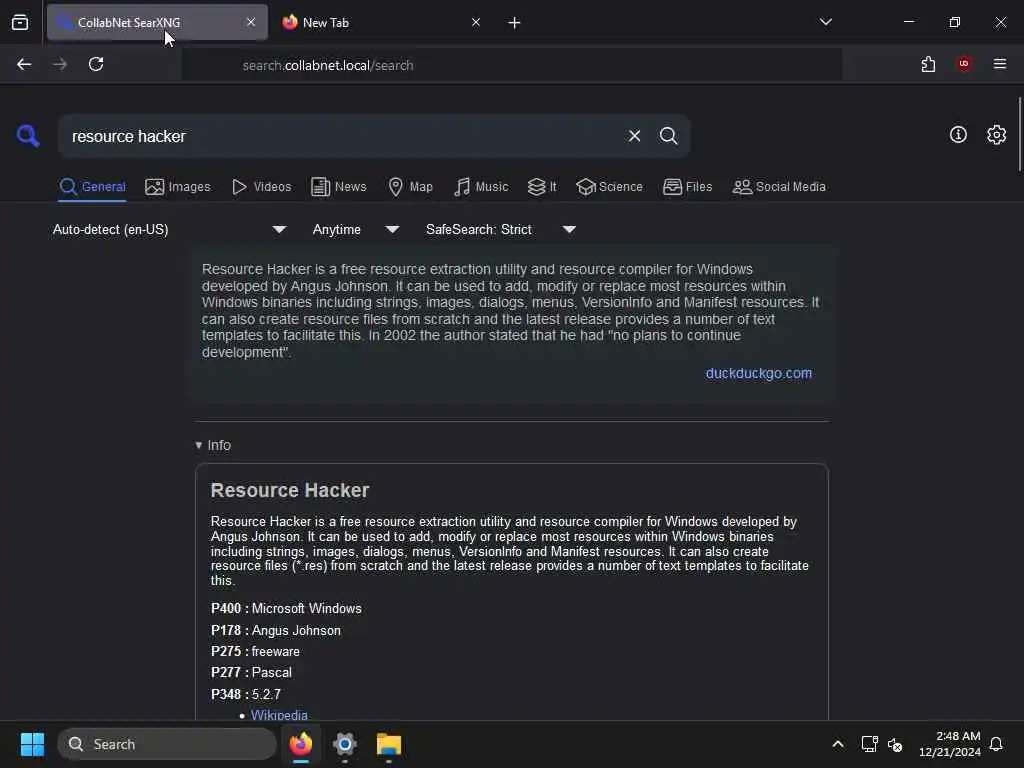Select the General search category
The image size is (1024, 768).
[92, 187]
